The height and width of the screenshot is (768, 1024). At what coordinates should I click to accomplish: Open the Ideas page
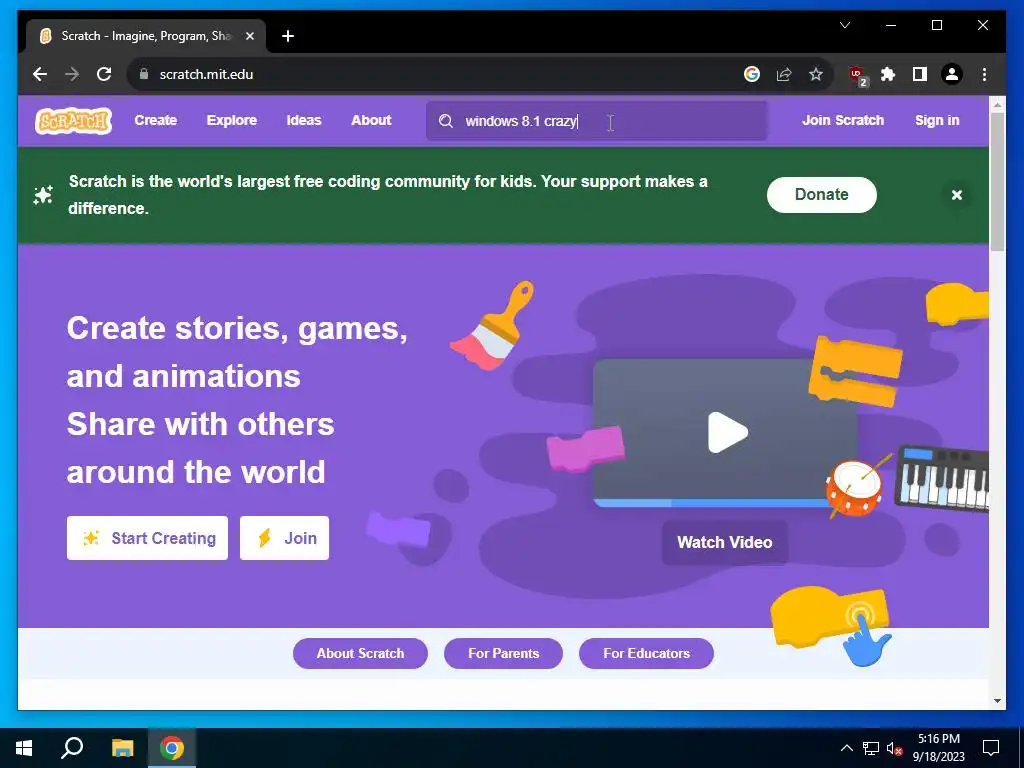(x=304, y=120)
